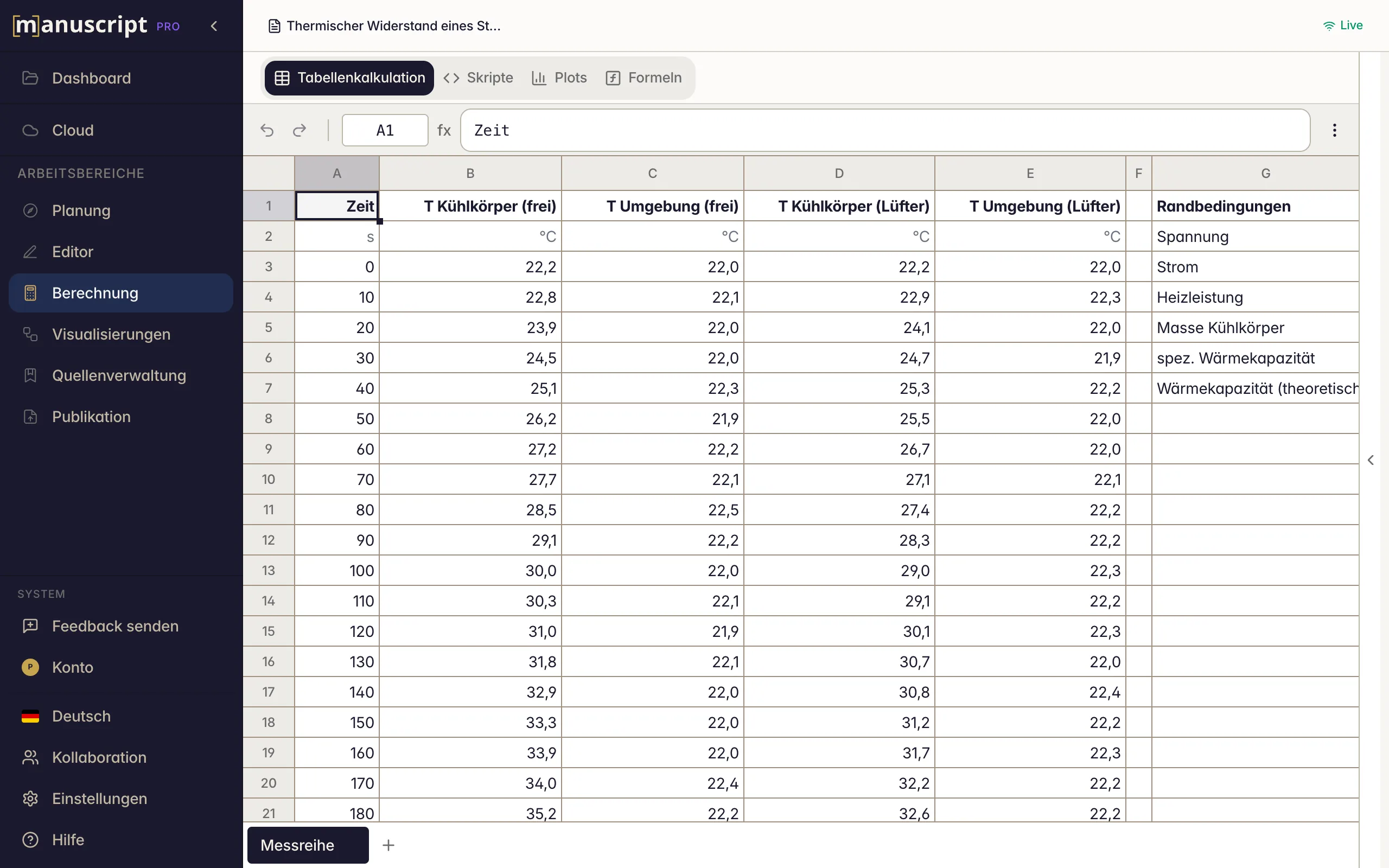1389x868 pixels.
Task: Open Visualisierungen in the sidebar
Action: [x=121, y=334]
